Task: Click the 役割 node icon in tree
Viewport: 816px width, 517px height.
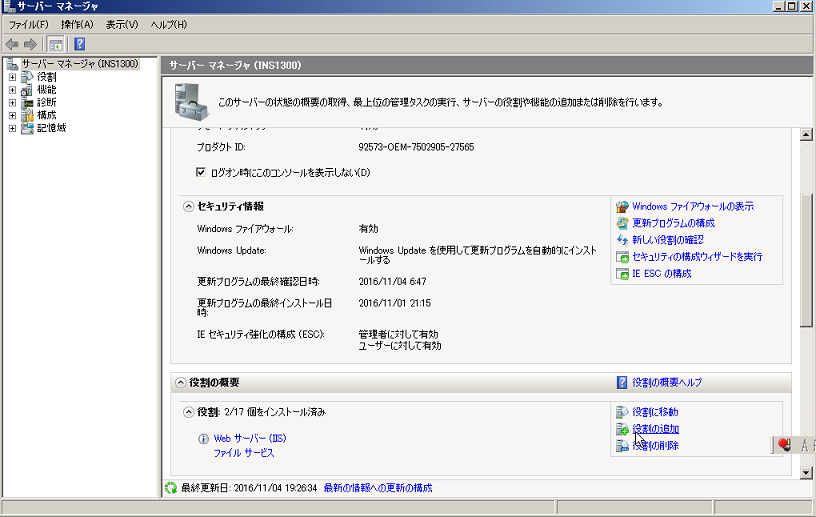Action: (x=27, y=77)
